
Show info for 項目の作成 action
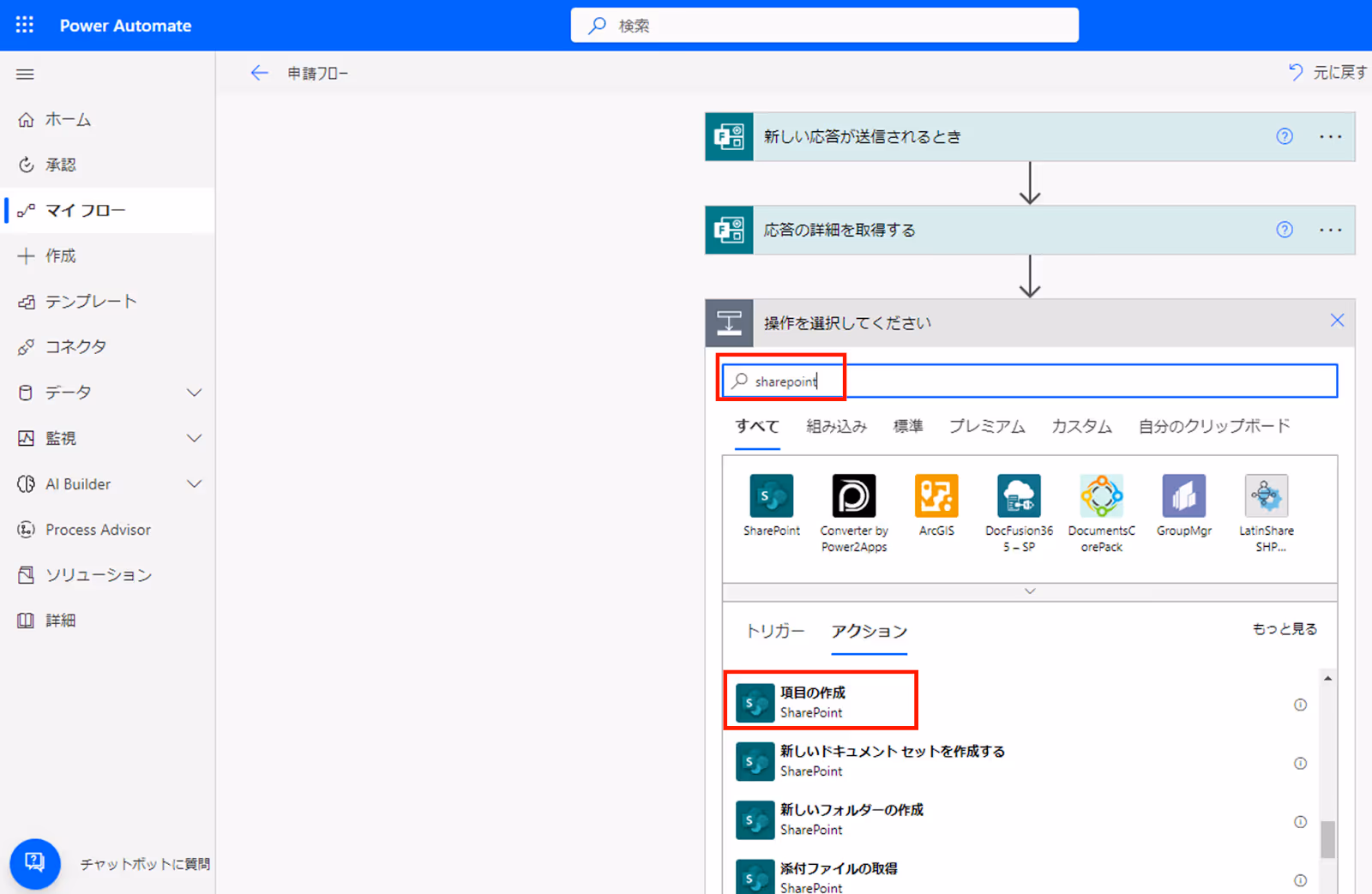[1300, 705]
